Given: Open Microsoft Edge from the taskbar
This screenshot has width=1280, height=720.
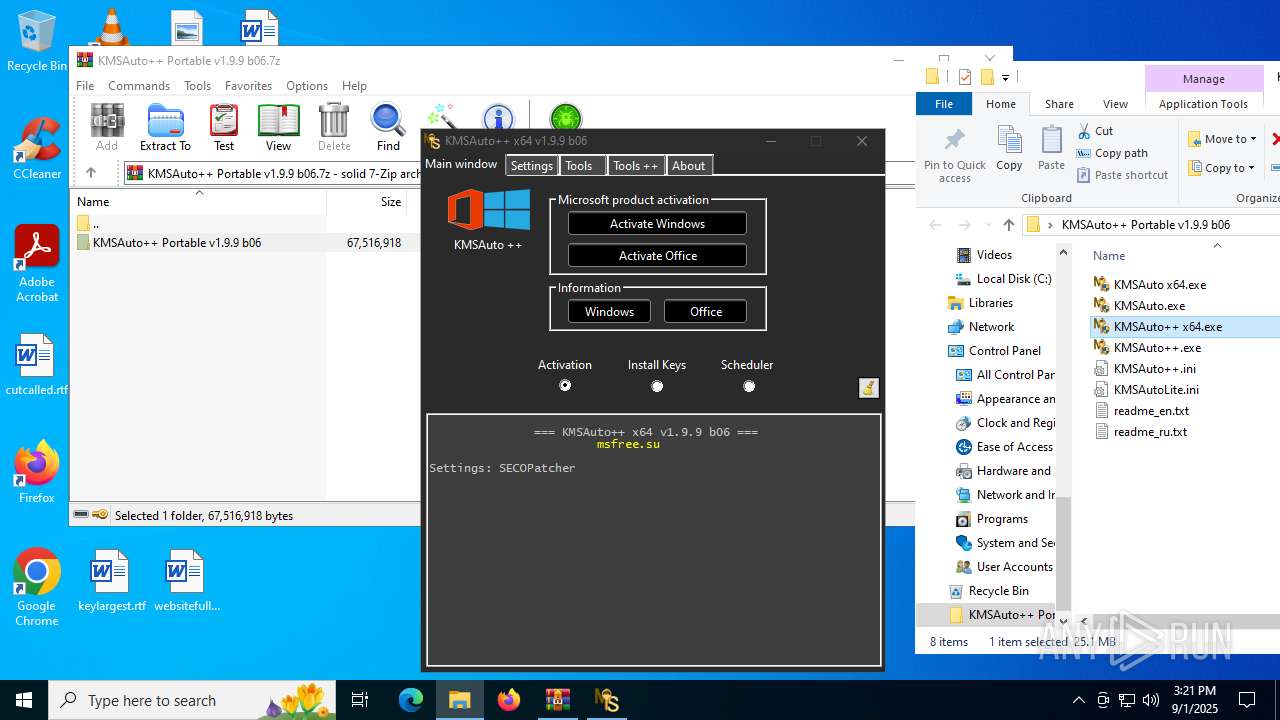Looking at the screenshot, I should tap(411, 700).
